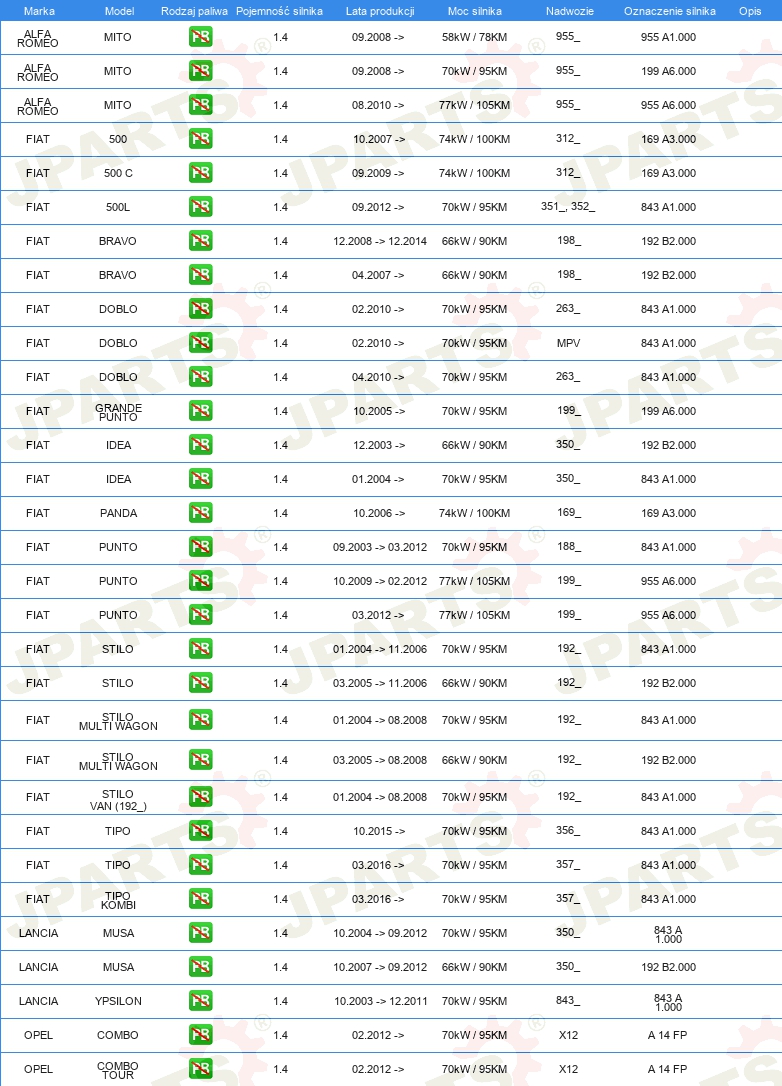Click the 10.2005 -> production date cell
Image resolution: width=782 pixels, height=1086 pixels.
coord(379,411)
